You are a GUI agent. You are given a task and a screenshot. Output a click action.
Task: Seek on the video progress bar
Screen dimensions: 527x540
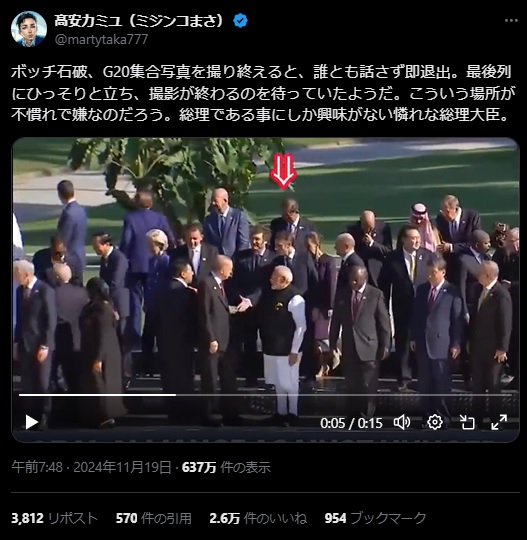pos(266,395)
